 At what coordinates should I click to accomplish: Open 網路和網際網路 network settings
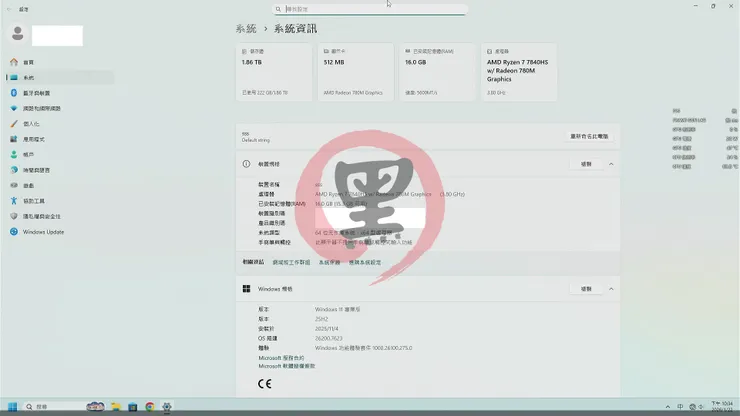42,109
